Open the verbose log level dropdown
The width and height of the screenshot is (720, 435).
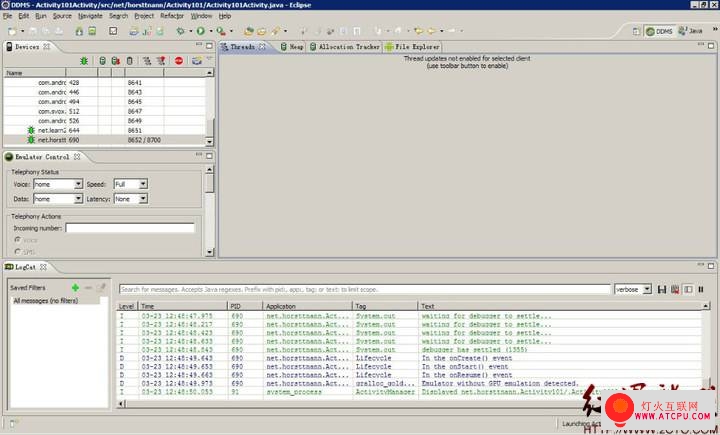click(x=647, y=289)
